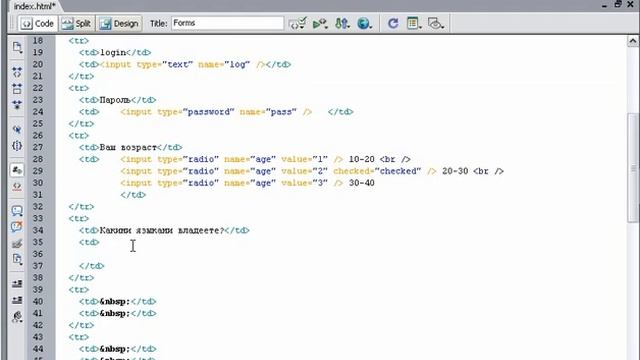Open the browser check menu

[x=297, y=23]
